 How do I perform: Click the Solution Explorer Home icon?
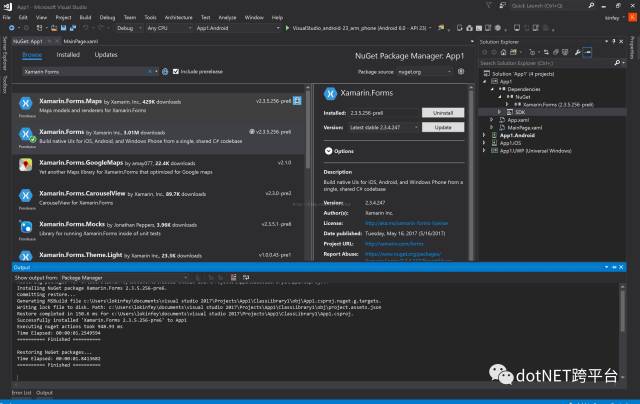503,52
